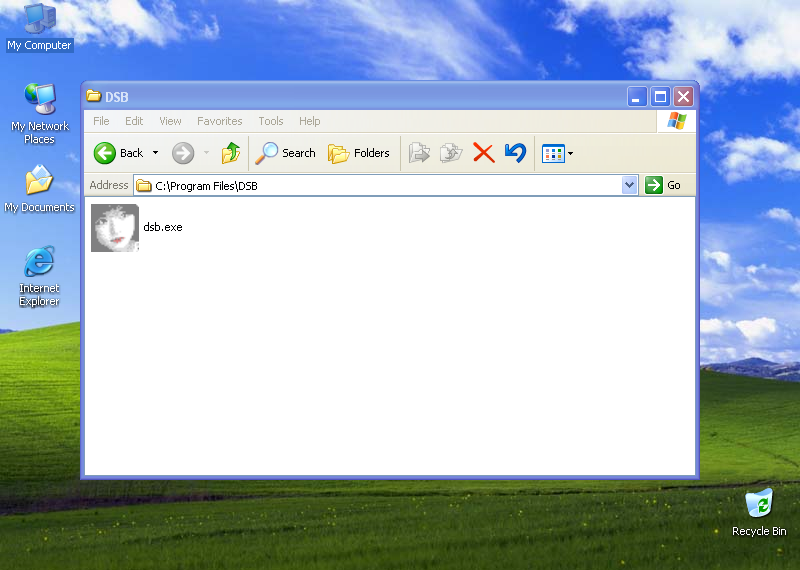The image size is (800, 570).
Task: Open the Back history dropdown arrow
Action: point(156,153)
